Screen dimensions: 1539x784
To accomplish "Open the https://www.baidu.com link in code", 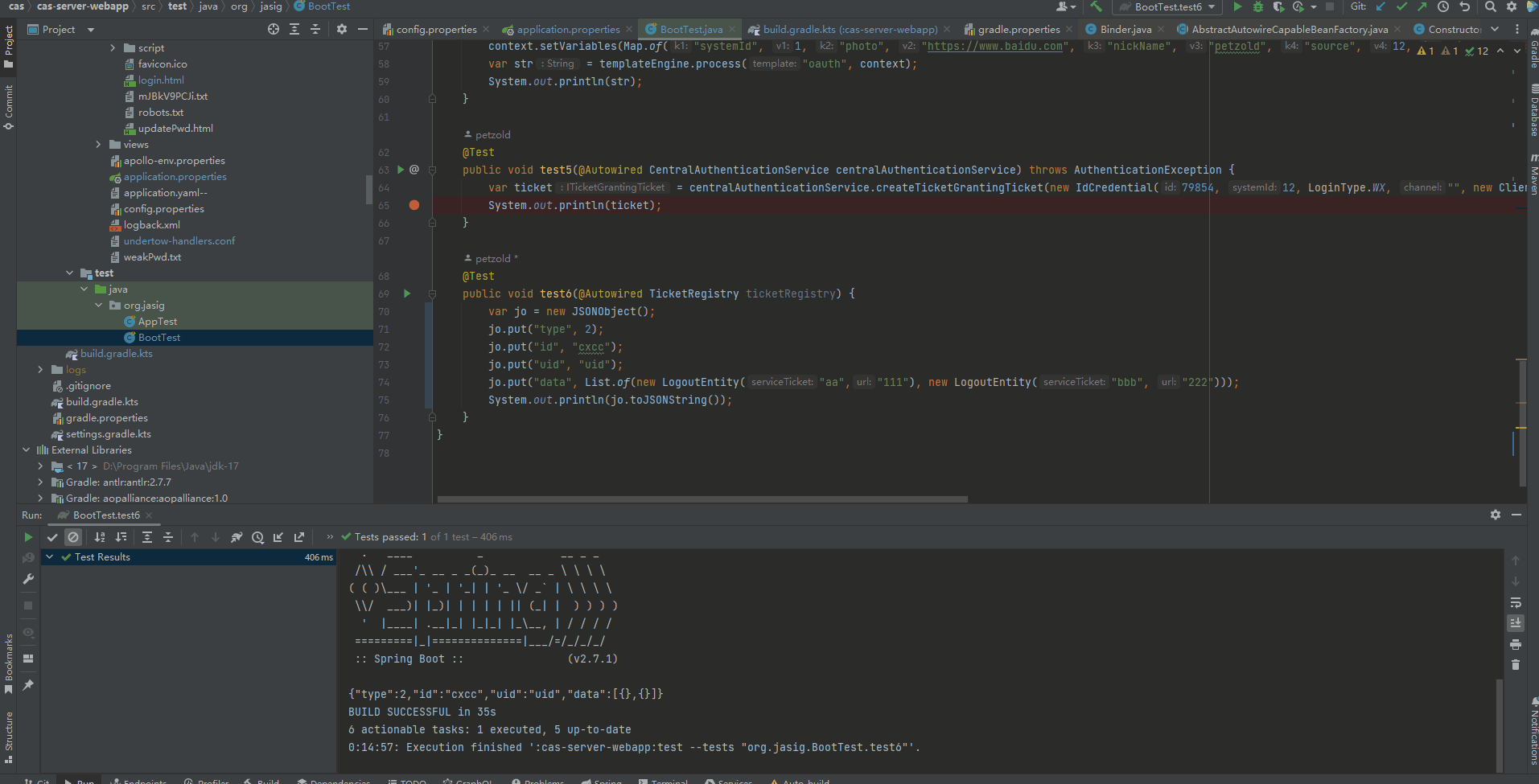I will tap(994, 46).
